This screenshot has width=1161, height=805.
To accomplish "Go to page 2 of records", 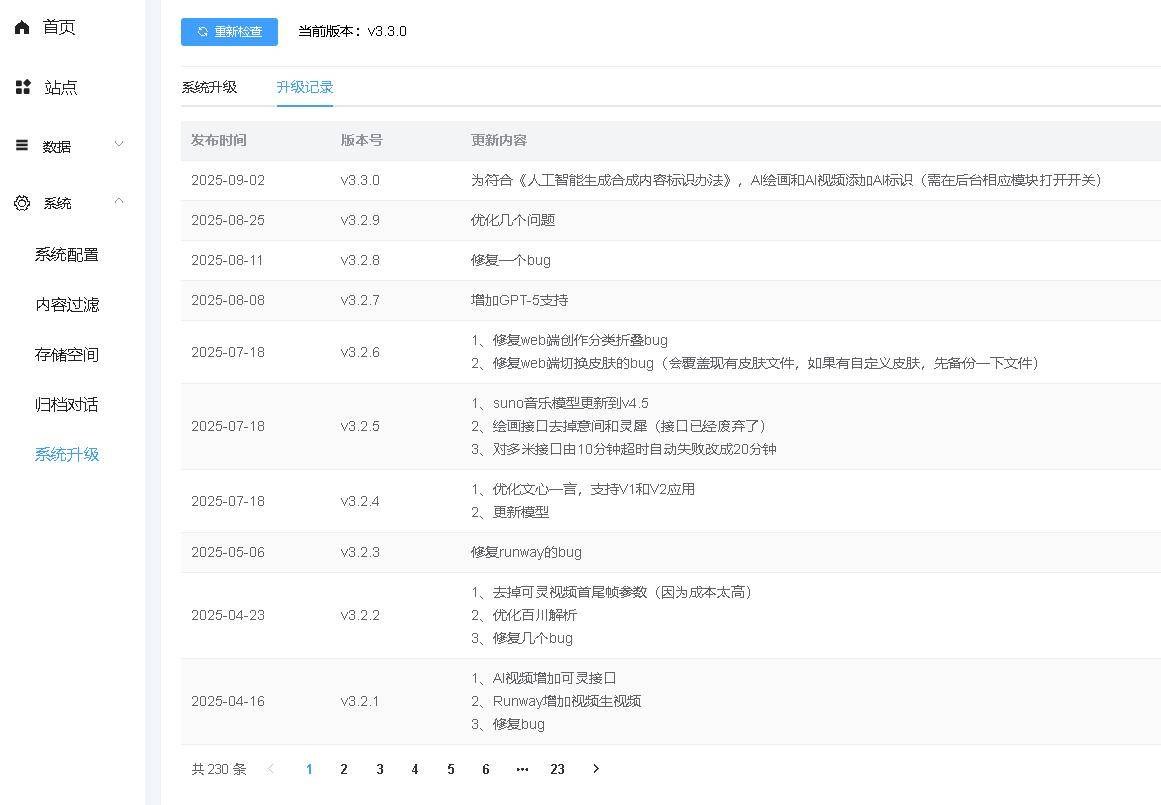I will pyautogui.click(x=344, y=769).
